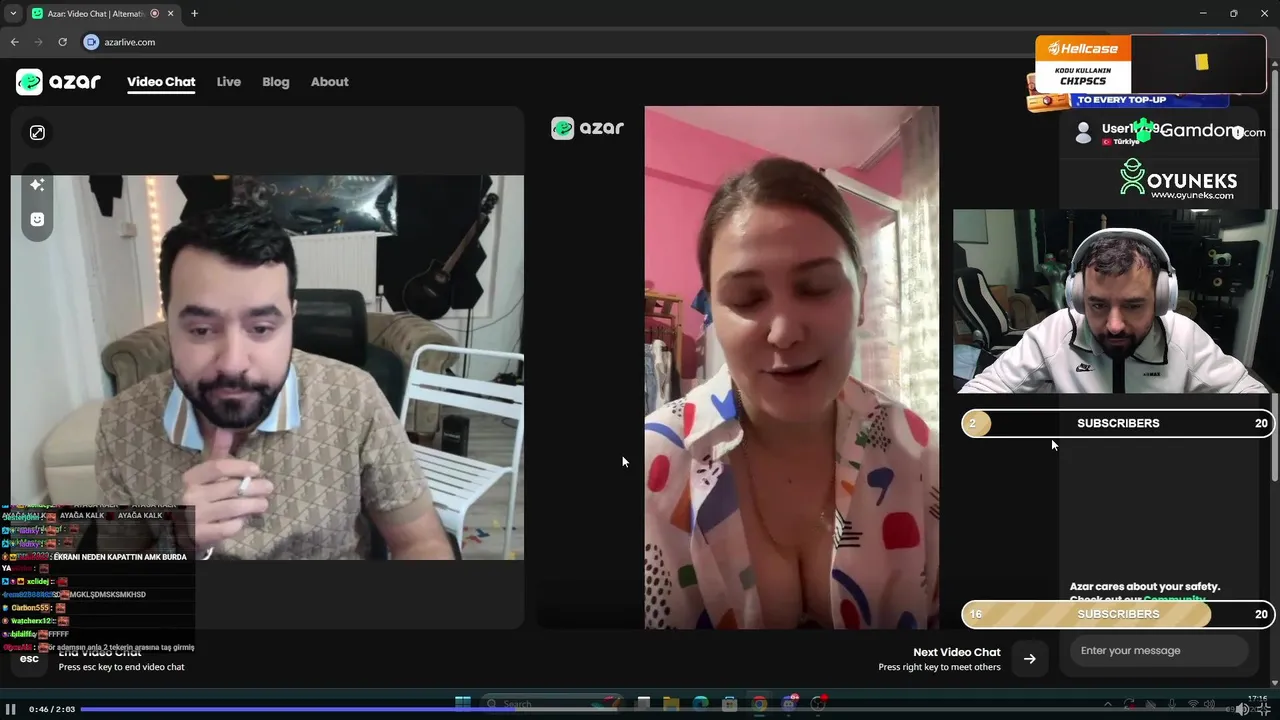
Task: Click the system tray chevron in taskbar
Action: 1107,704
